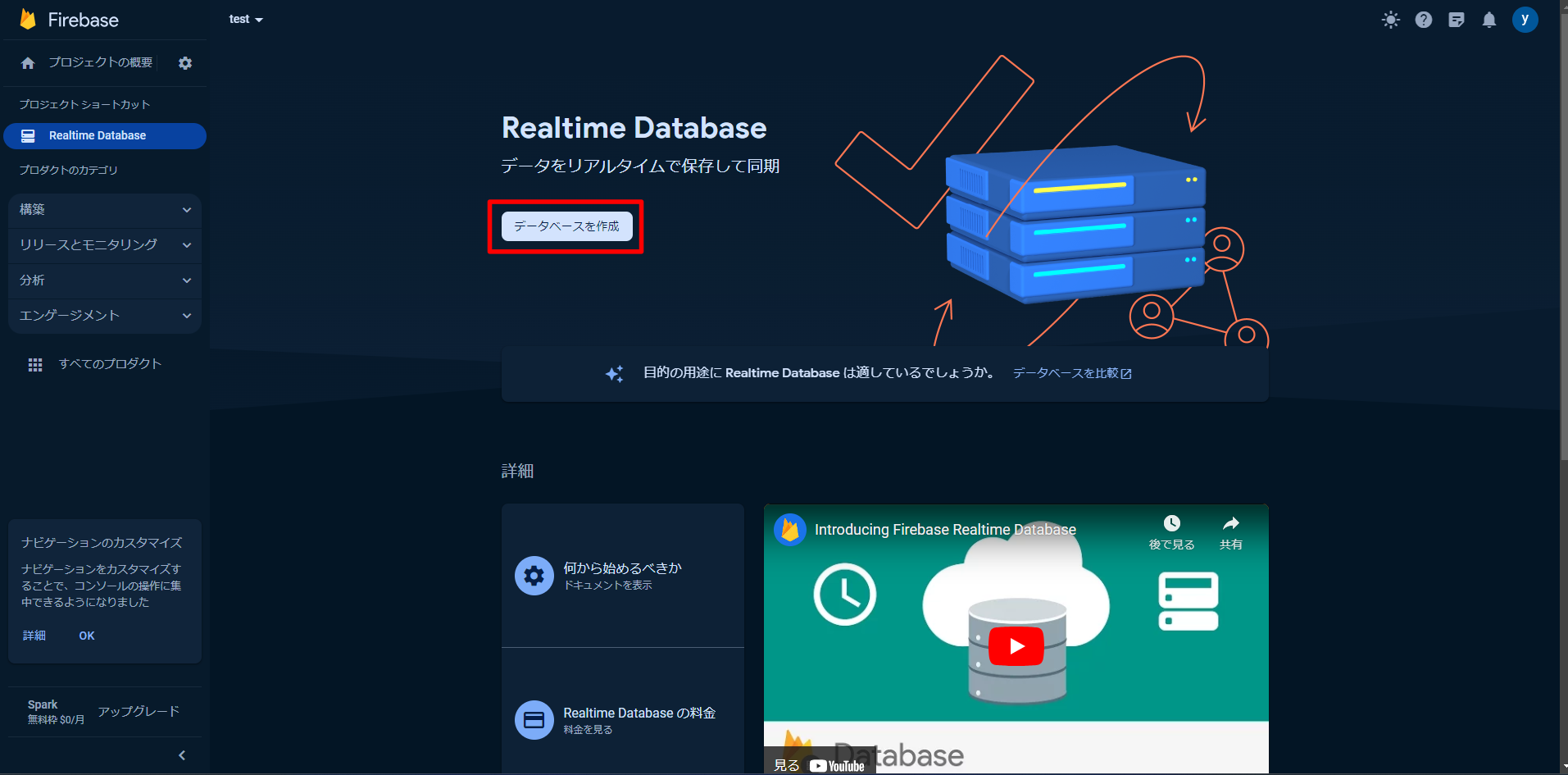
Task: Select Realtime Database in the sidebar
Action: pyautogui.click(x=97, y=135)
